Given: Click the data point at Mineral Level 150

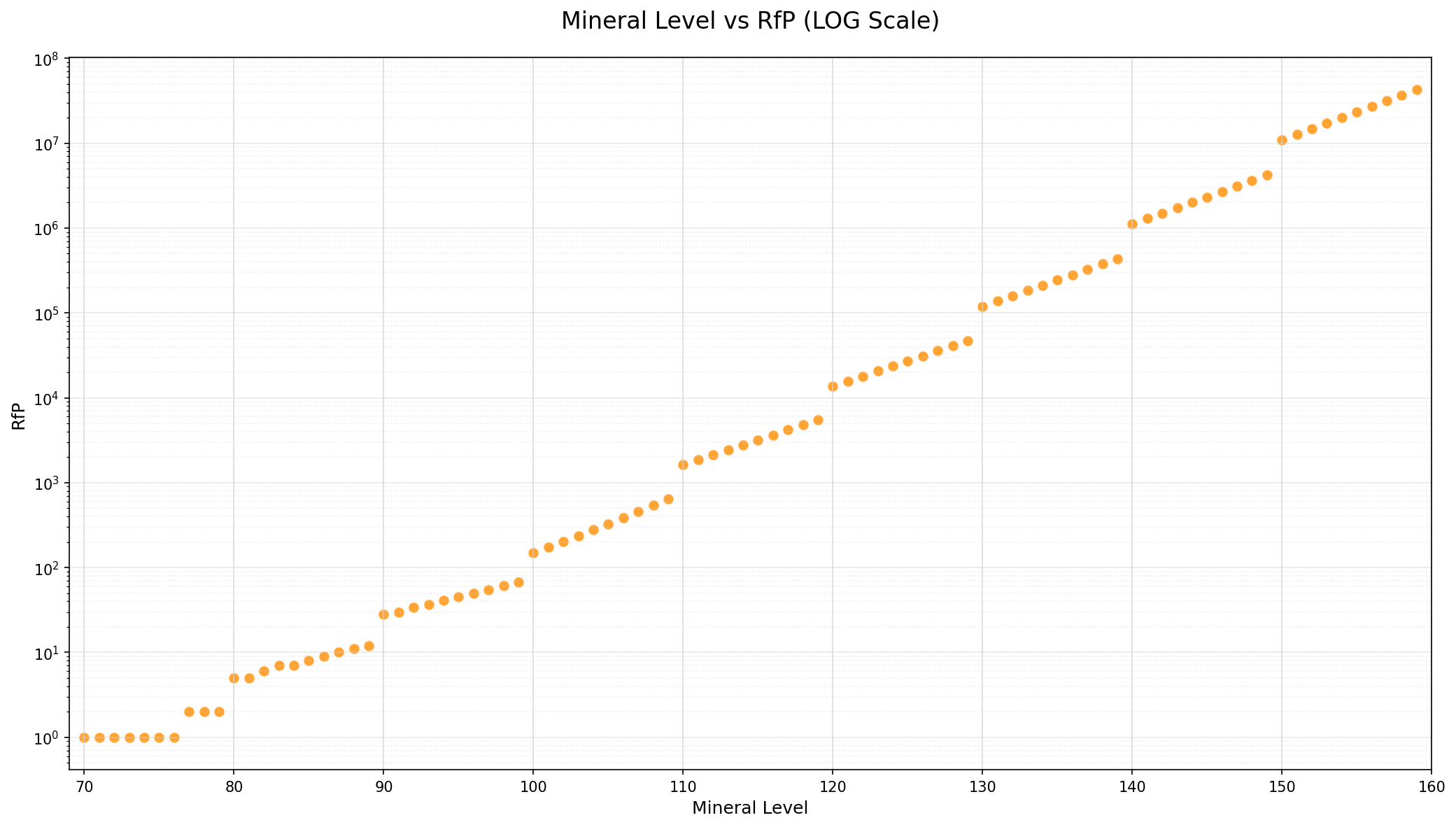Looking at the screenshot, I should coord(1282,140).
